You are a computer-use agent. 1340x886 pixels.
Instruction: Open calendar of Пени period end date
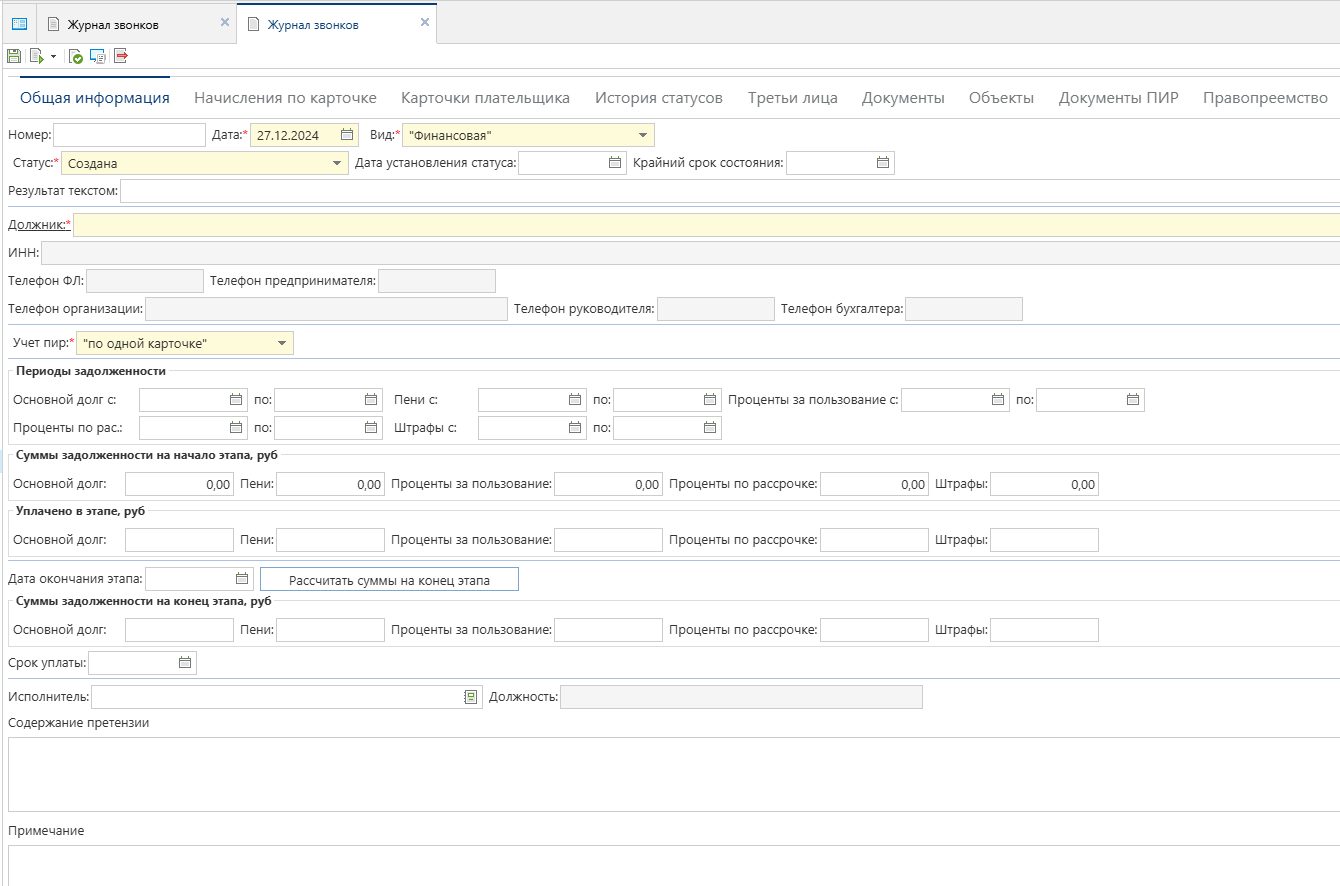[710, 400]
